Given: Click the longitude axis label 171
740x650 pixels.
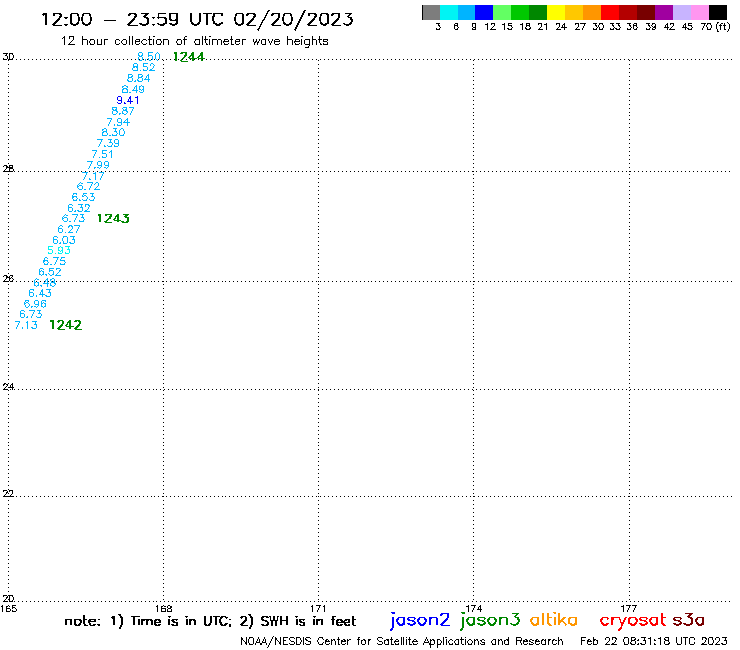Looking at the screenshot, I should [x=318, y=608].
